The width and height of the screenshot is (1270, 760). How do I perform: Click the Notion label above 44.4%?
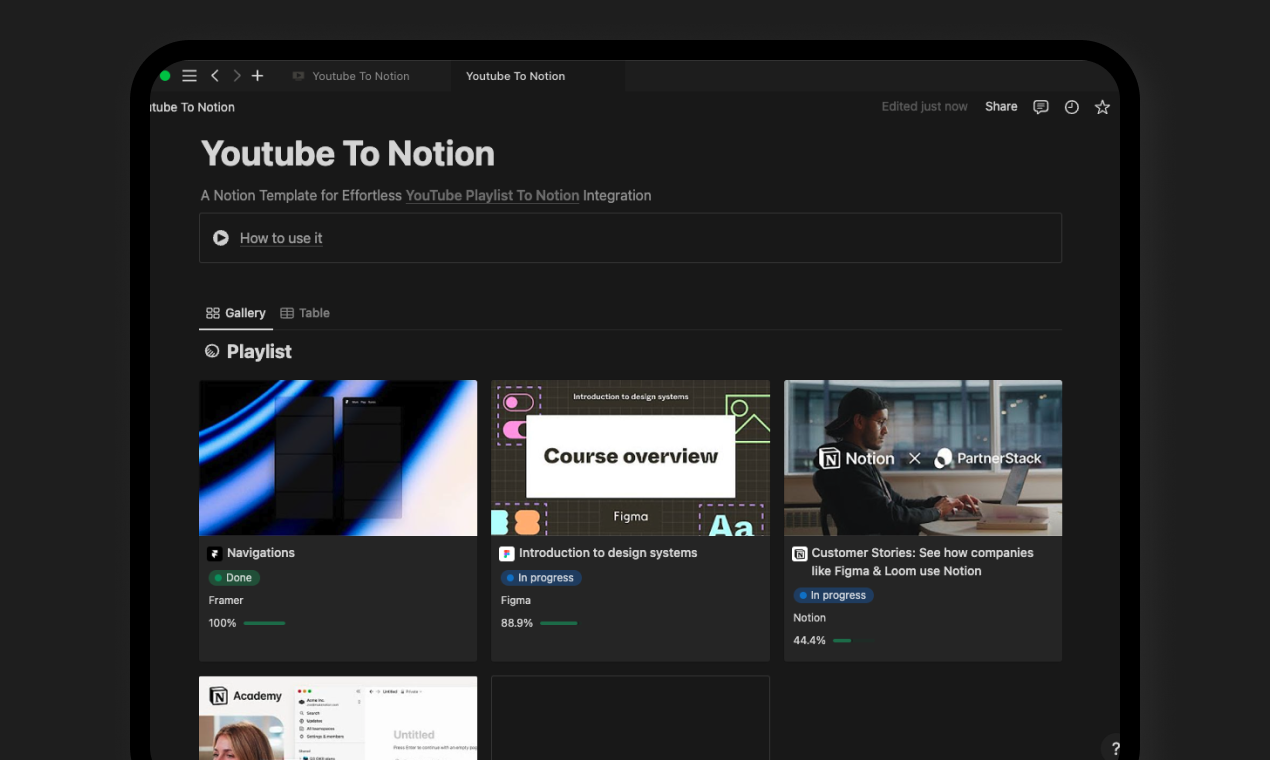coord(810,618)
